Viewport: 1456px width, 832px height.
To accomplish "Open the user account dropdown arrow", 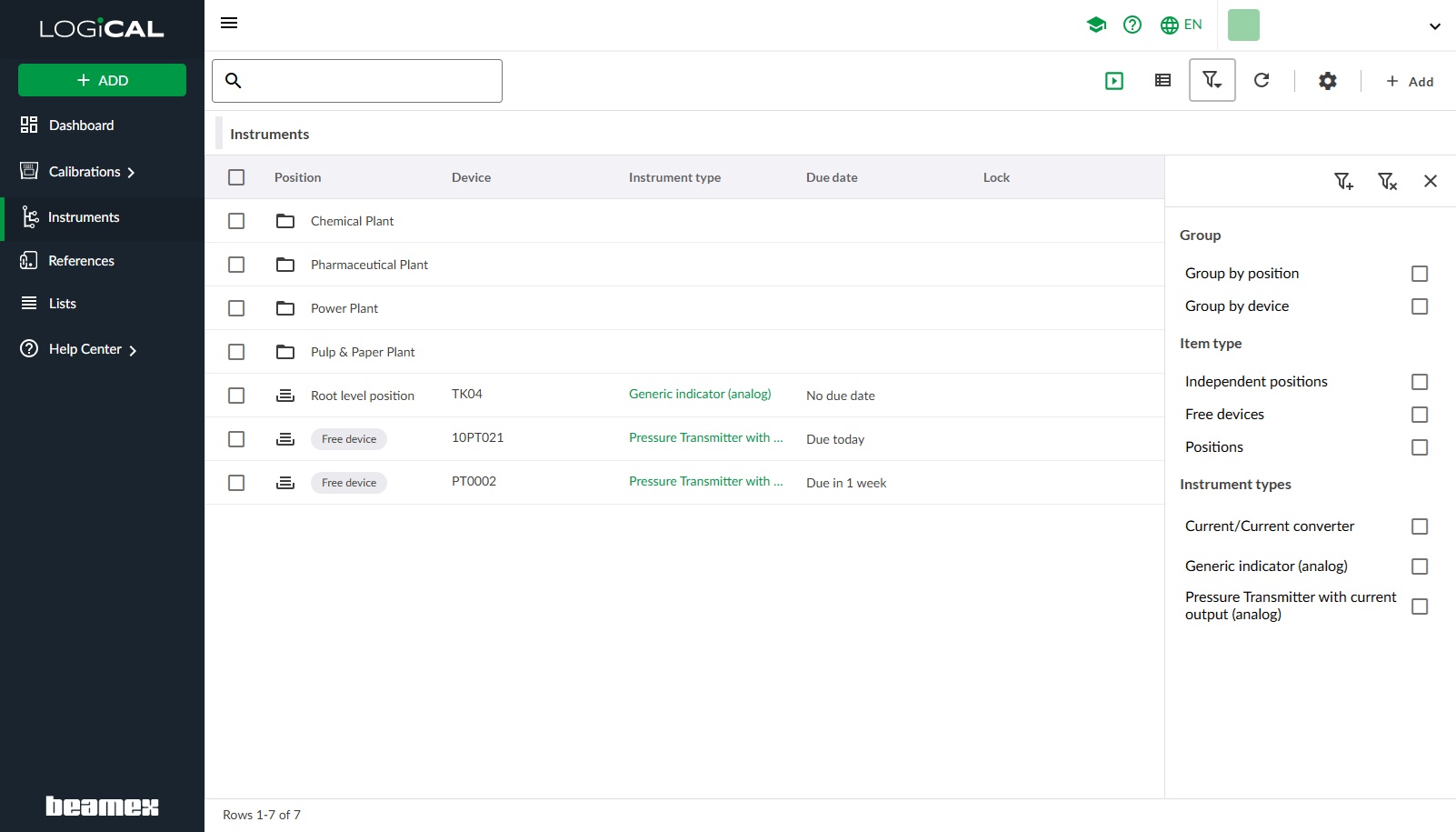I will 1434,25.
